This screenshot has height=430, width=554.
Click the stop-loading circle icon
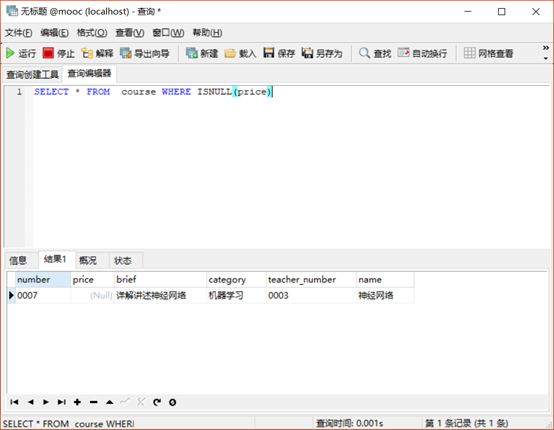click(x=172, y=402)
